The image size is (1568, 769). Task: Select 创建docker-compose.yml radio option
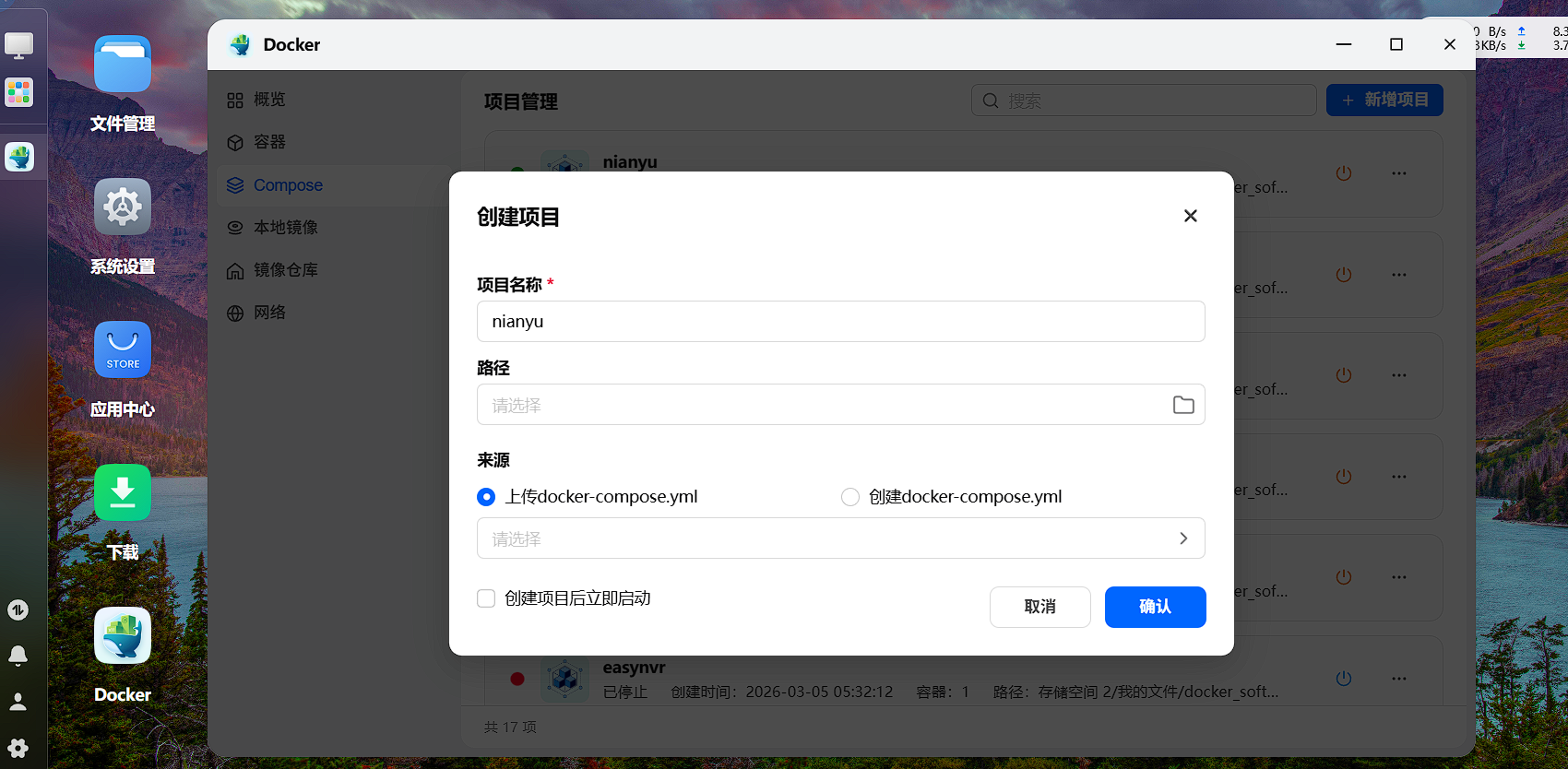850,497
